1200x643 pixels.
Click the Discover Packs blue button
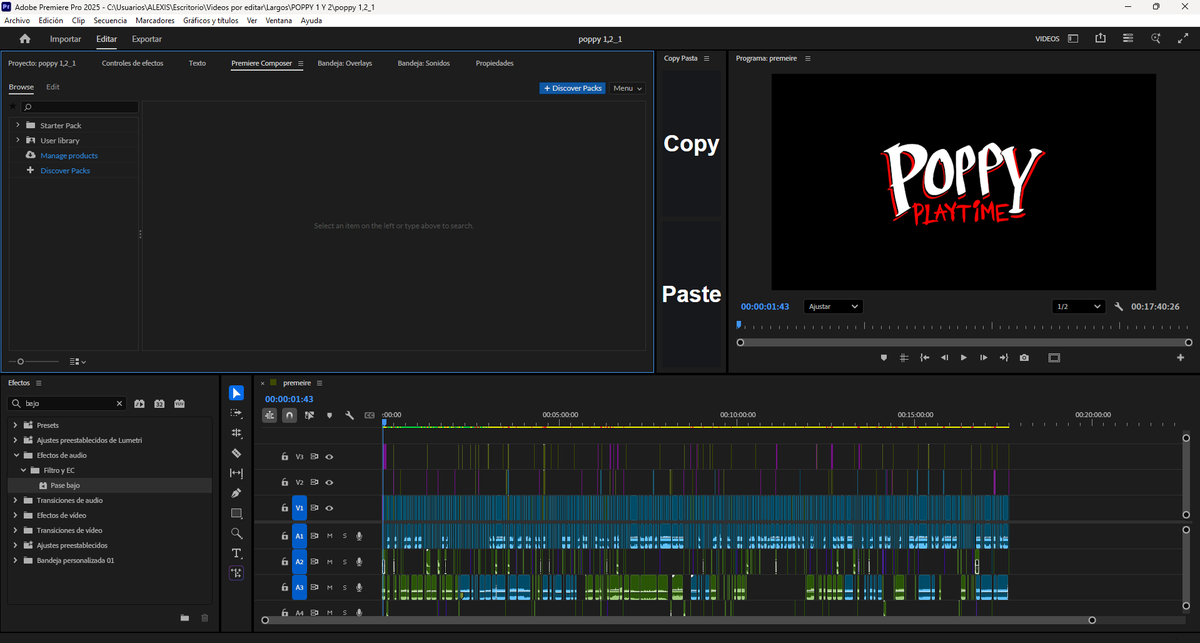click(573, 88)
